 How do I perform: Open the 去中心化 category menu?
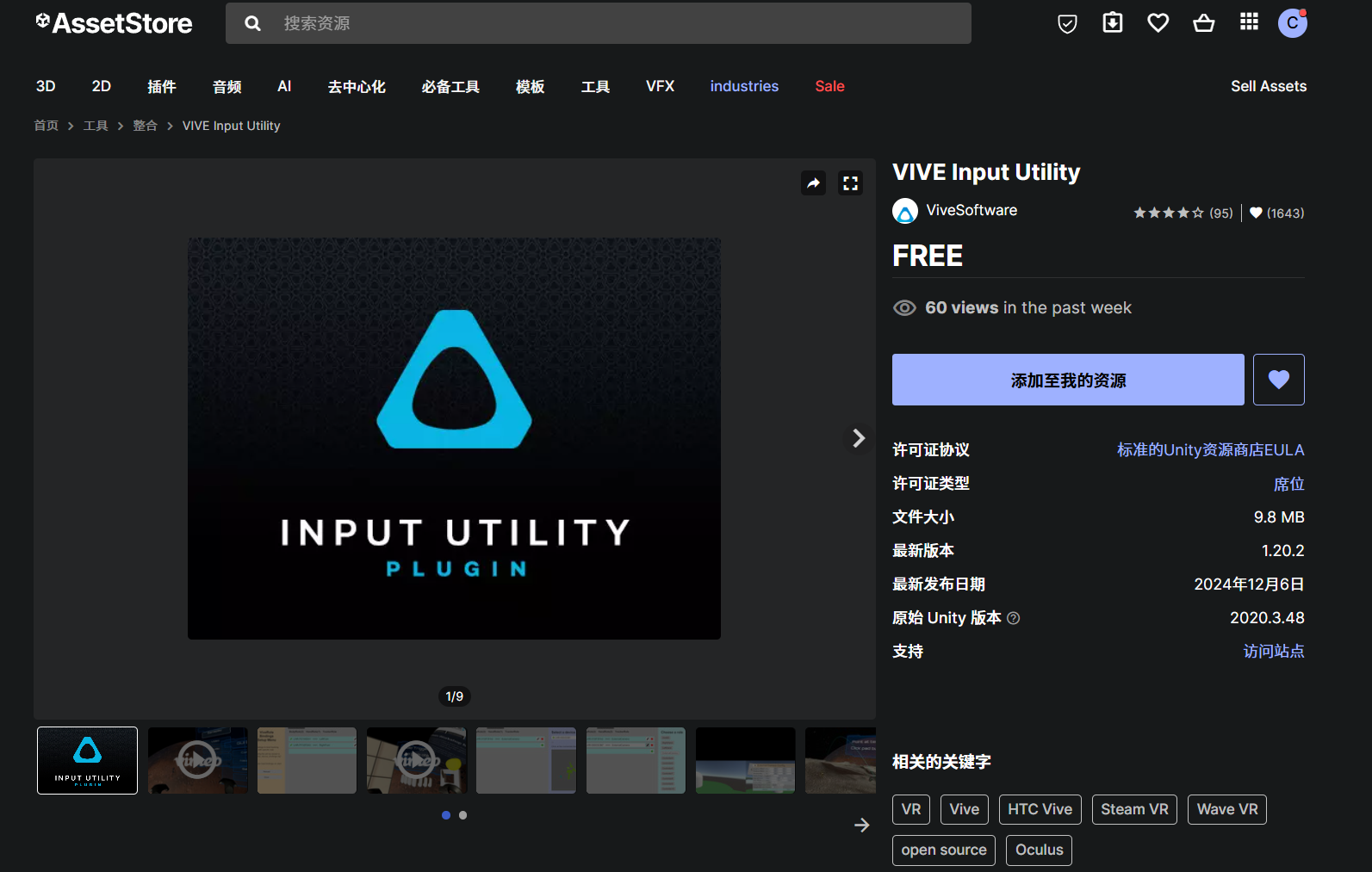click(x=357, y=86)
